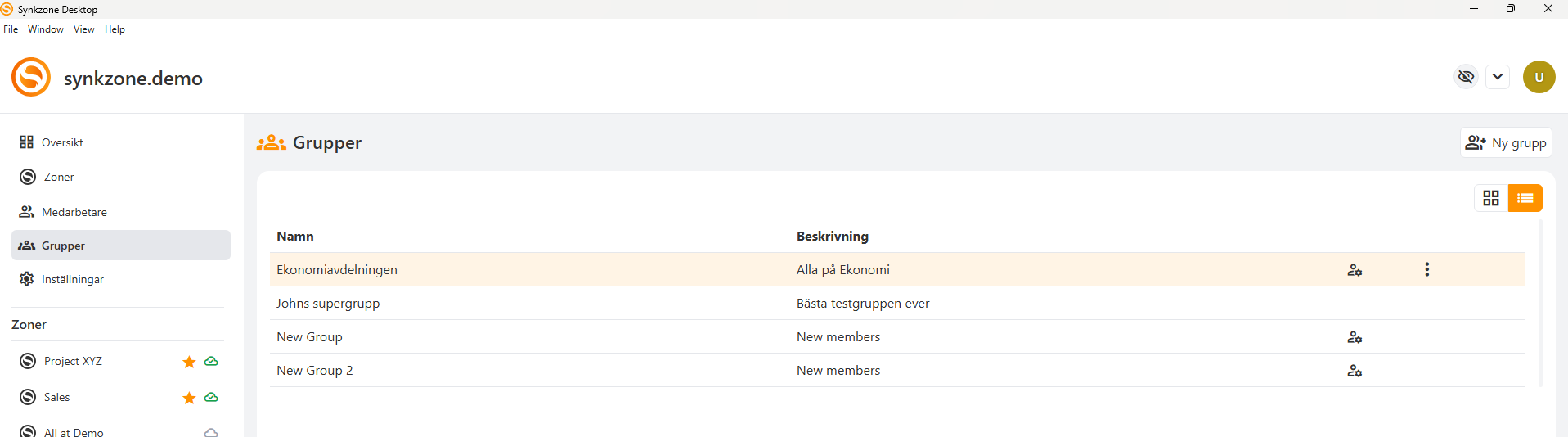Manage members of Ekonomiavdelningen group

[x=1355, y=270]
